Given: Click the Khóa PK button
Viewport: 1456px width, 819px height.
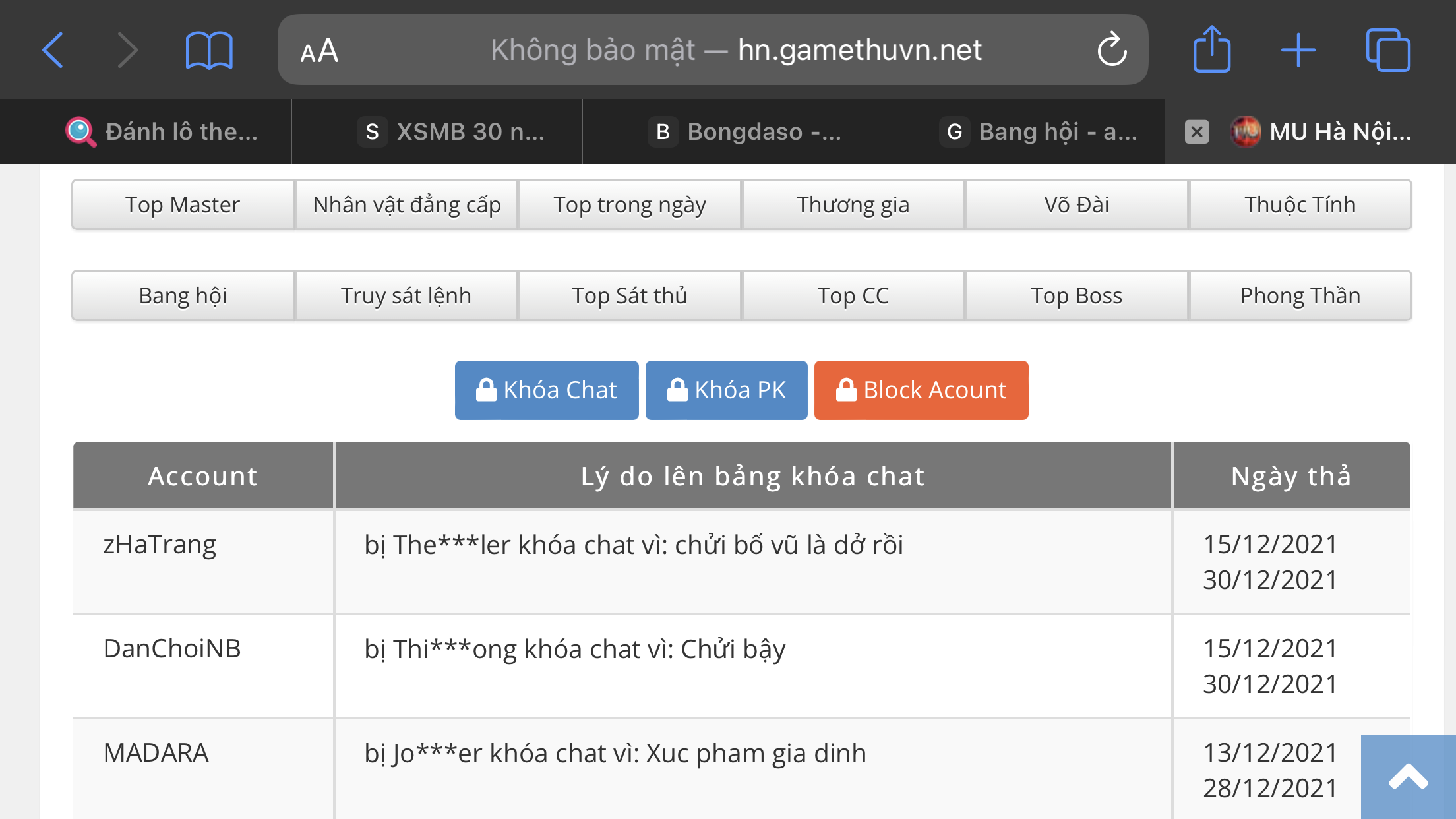Looking at the screenshot, I should (726, 390).
